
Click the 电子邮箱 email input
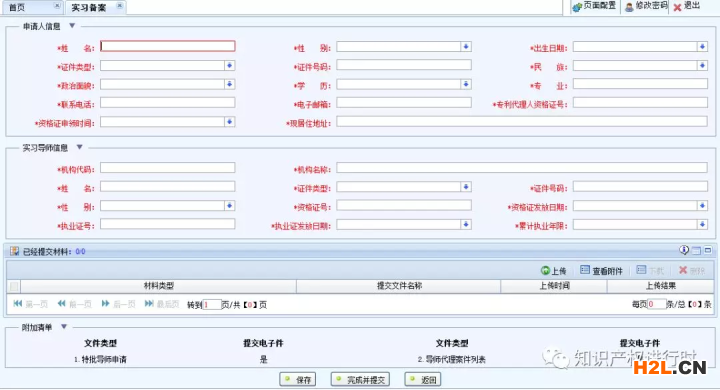pos(404,103)
